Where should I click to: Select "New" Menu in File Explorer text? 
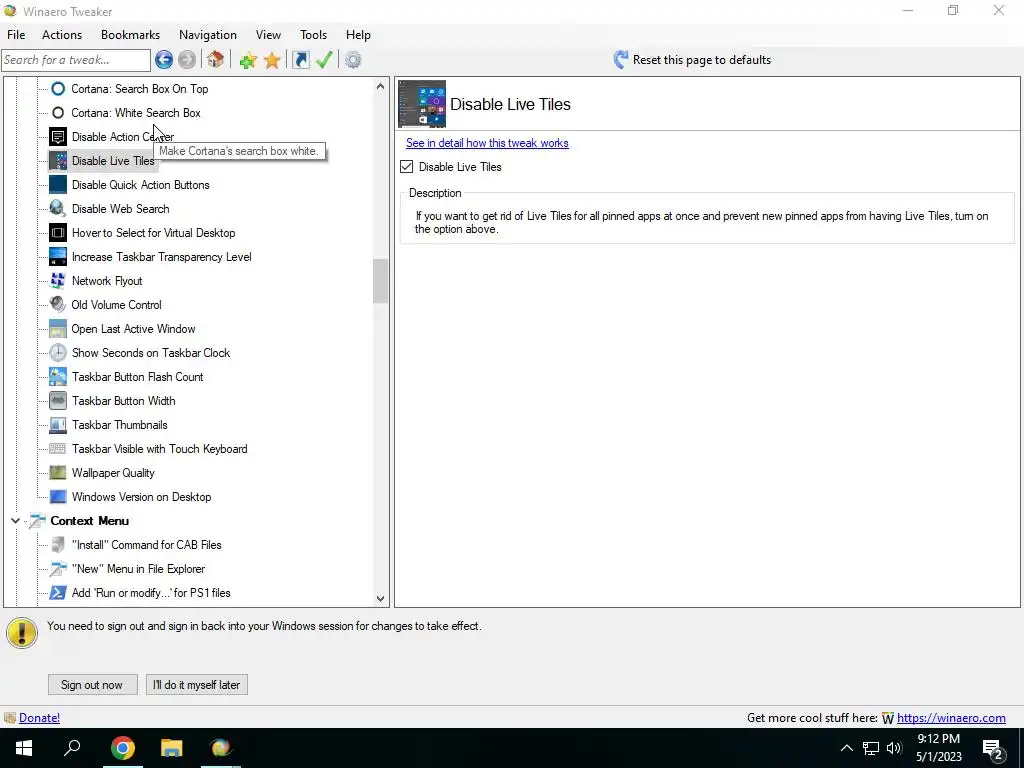(138, 569)
